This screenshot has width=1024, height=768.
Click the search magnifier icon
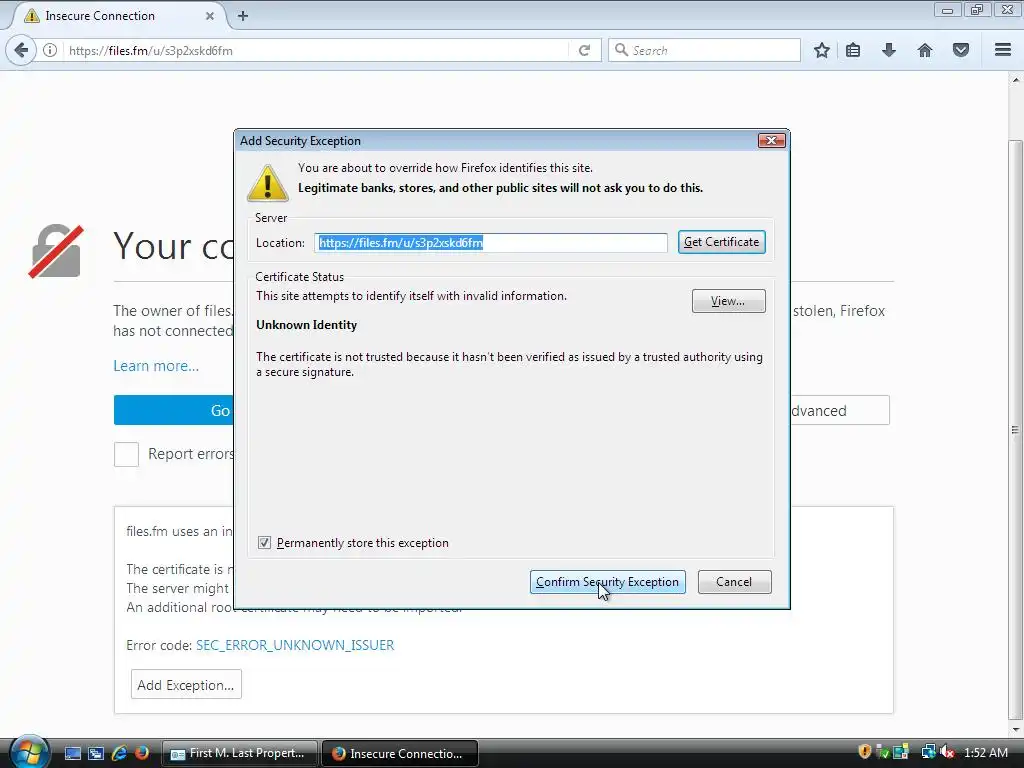tap(621, 50)
